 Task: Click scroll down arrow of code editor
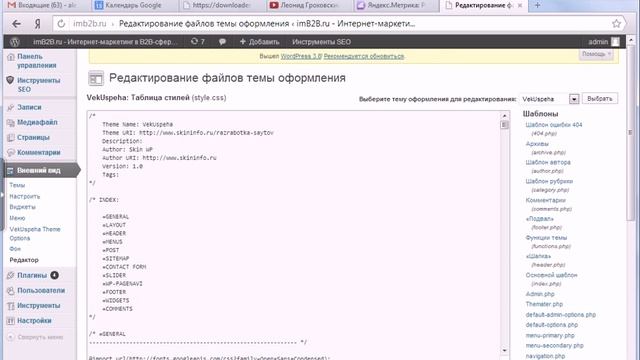click(504, 351)
